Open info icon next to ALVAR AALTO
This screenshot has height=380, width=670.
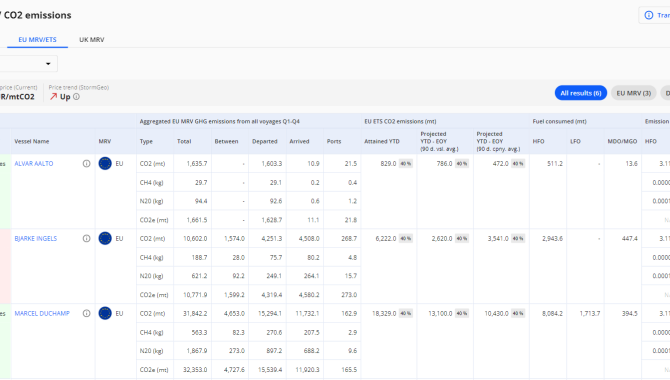point(86,164)
